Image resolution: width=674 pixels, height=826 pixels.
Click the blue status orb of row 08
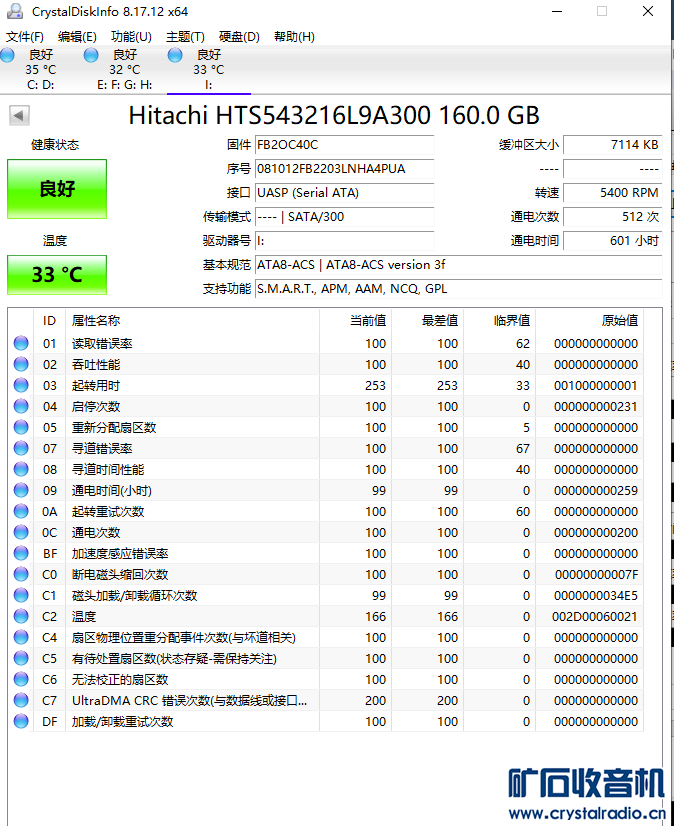[21, 469]
